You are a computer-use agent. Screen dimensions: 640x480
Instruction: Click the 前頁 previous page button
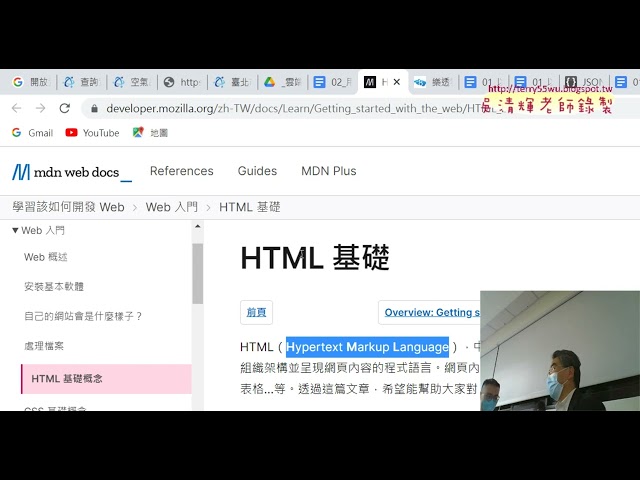click(x=256, y=313)
